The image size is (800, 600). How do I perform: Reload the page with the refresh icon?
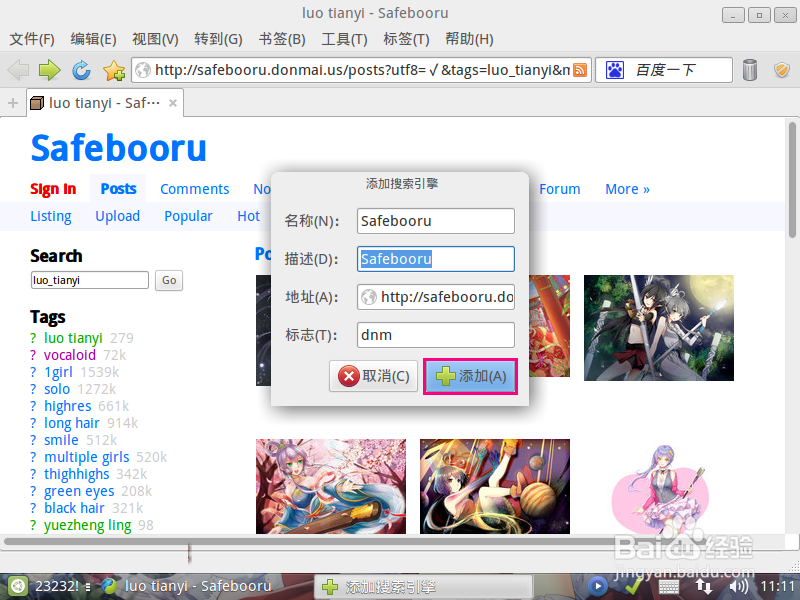point(81,70)
